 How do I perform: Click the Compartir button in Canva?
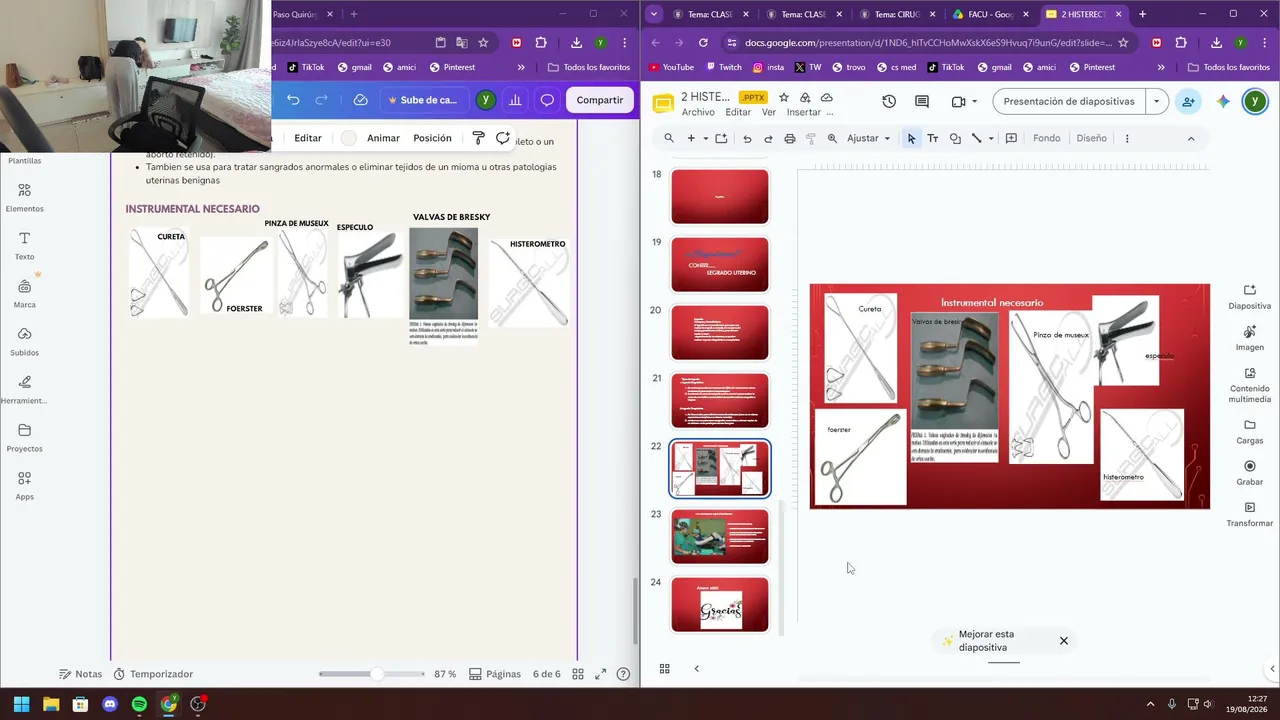tap(600, 100)
